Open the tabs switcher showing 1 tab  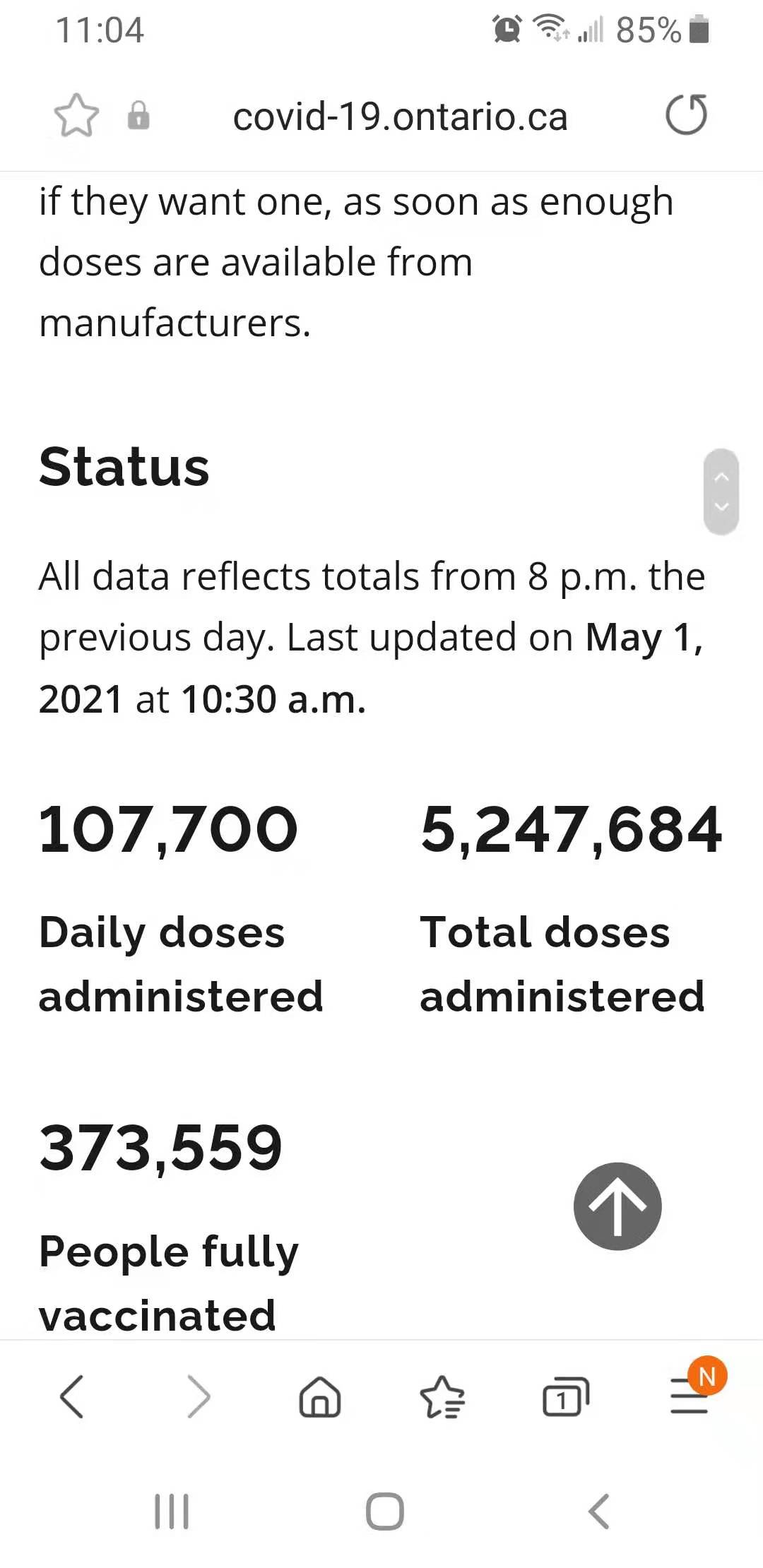coord(565,1397)
